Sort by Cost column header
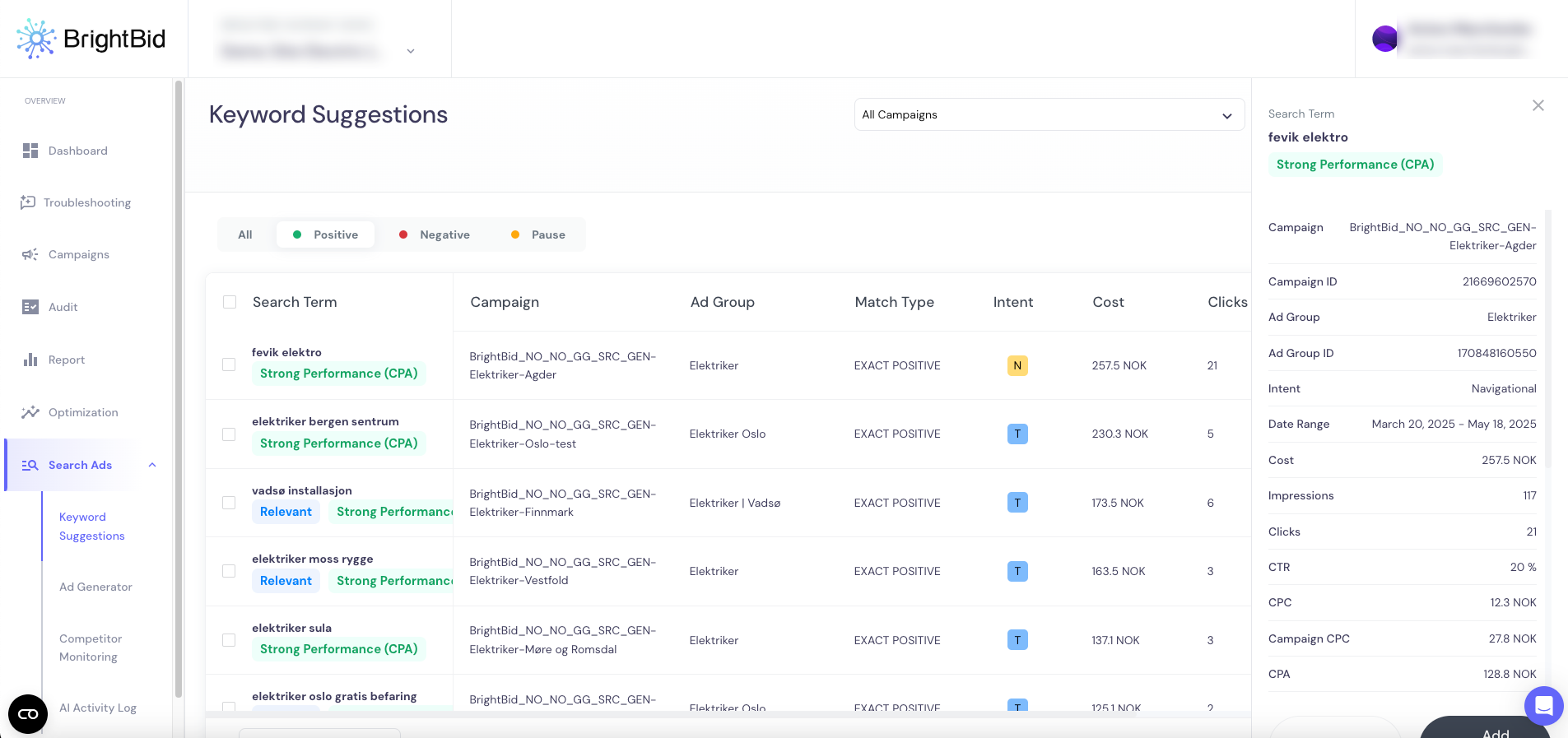The image size is (1568, 738). click(x=1108, y=302)
